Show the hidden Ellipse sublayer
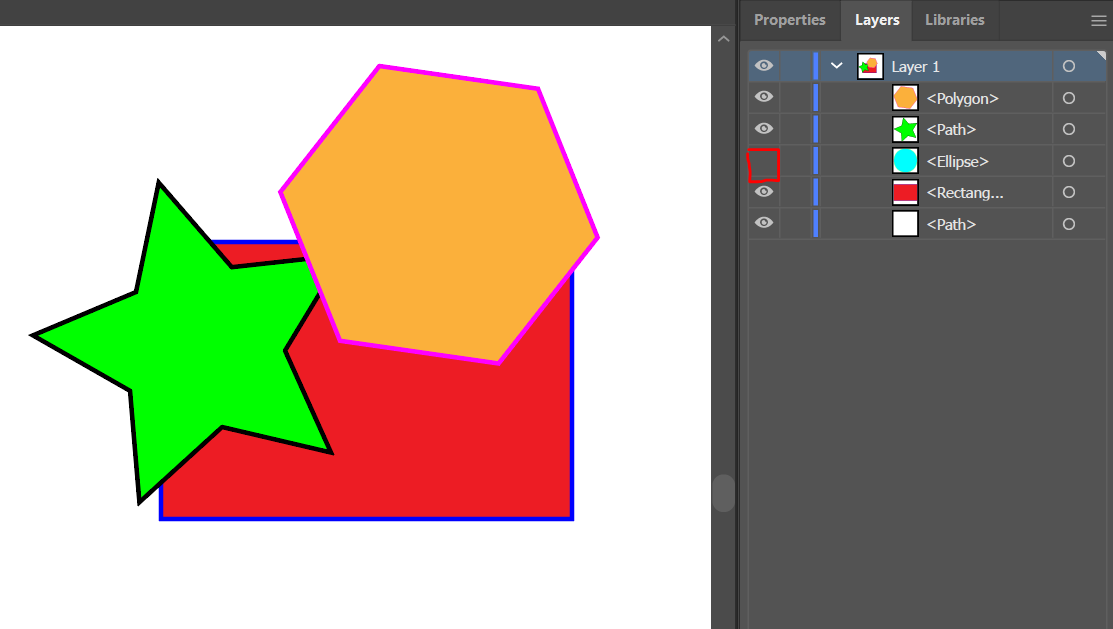Screen dimensions: 1113x629 764,162
